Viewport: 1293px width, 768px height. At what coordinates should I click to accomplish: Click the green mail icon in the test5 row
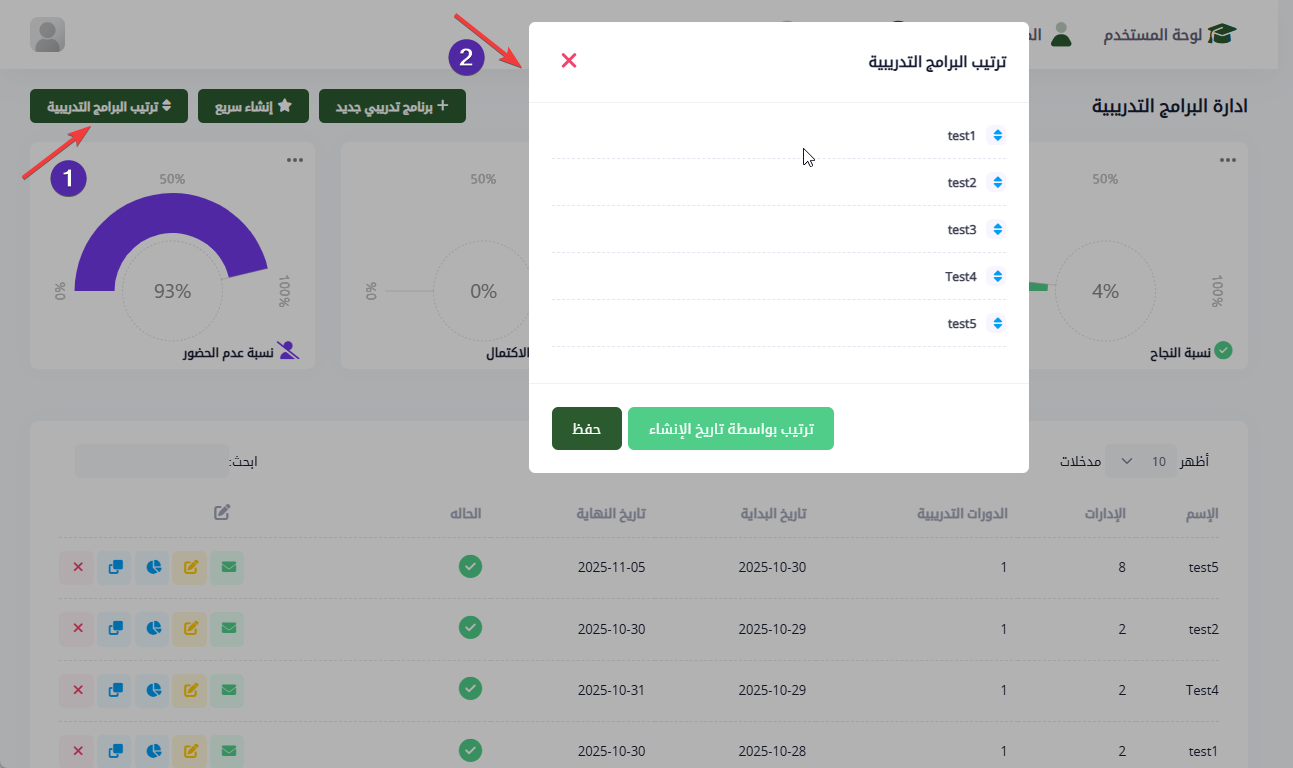point(229,567)
